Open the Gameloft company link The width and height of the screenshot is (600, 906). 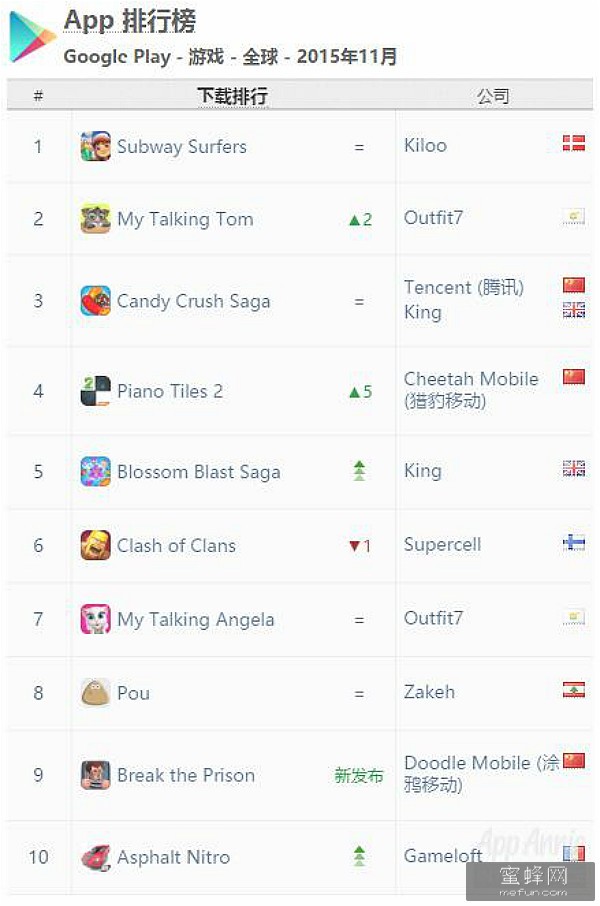(x=443, y=856)
